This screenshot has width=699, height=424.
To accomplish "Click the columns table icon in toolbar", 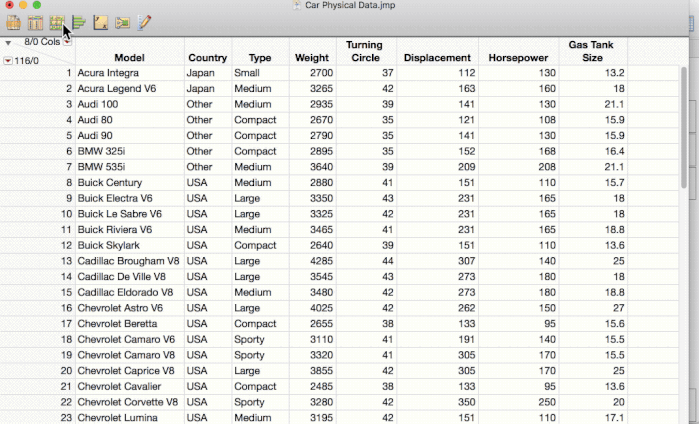I will point(35,22).
